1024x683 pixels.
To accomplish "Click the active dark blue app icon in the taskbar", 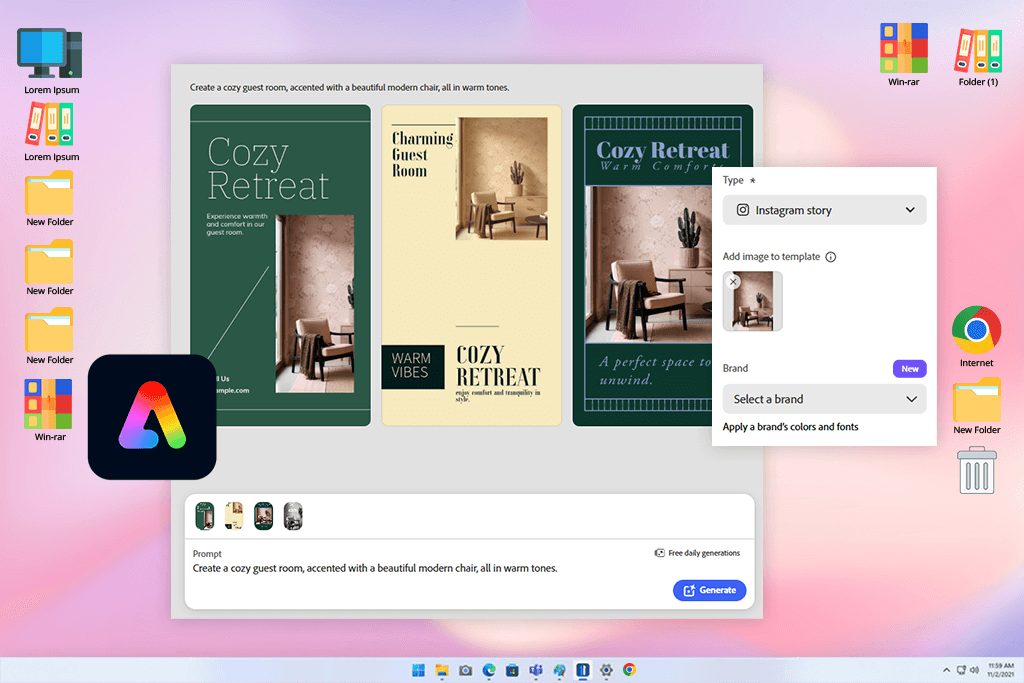I will 583,670.
